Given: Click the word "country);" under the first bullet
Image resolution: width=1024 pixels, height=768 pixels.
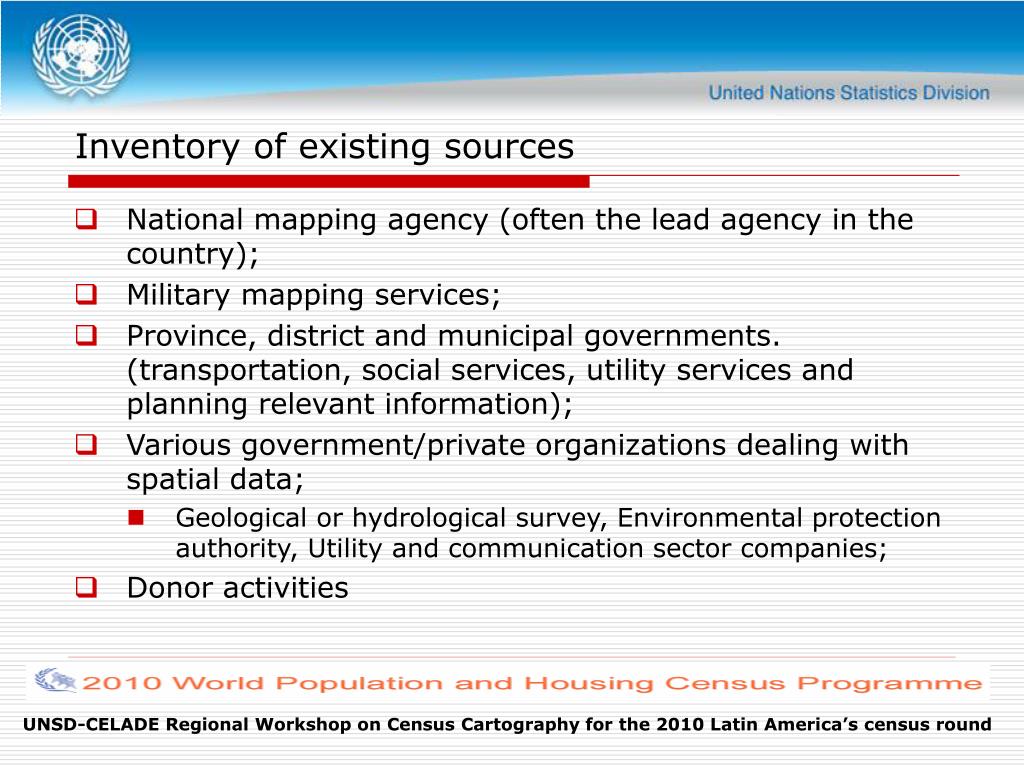Looking at the screenshot, I should 193,254.
